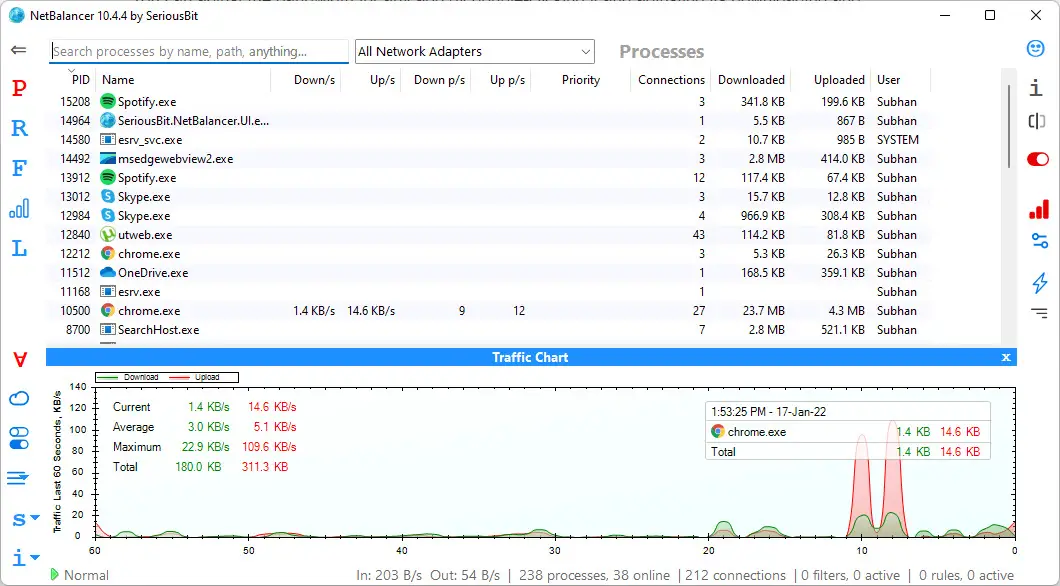Sort by the Down/s column header

click(306, 80)
